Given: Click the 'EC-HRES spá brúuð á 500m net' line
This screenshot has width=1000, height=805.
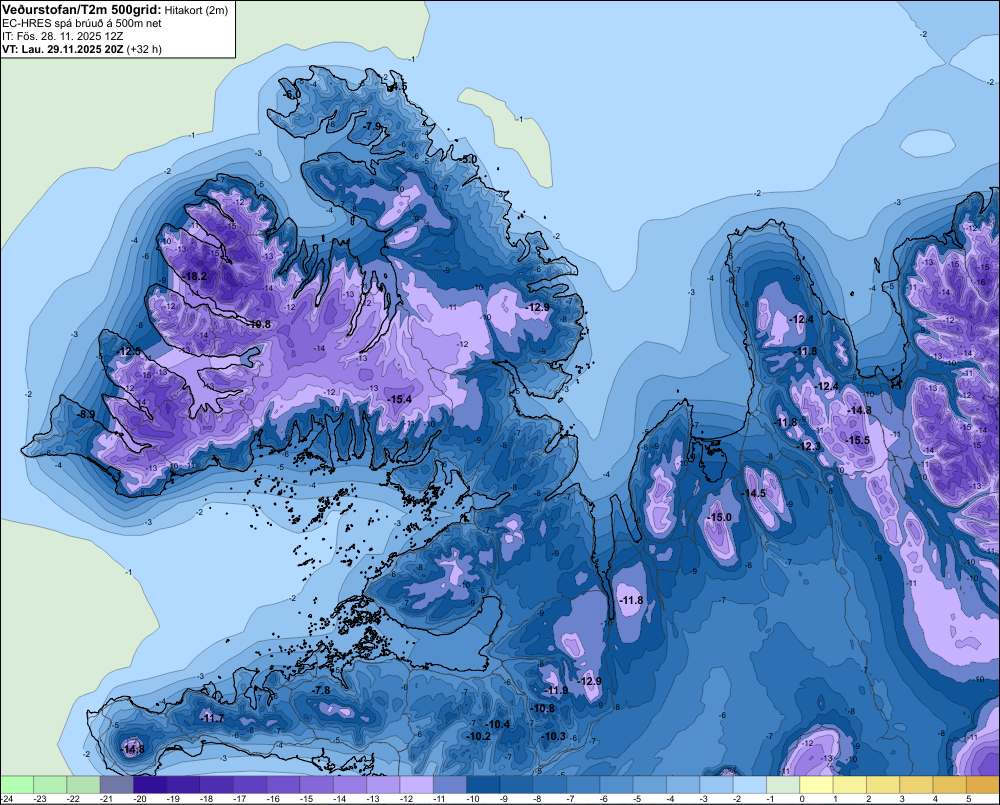Looking at the screenshot, I should click(x=82, y=24).
